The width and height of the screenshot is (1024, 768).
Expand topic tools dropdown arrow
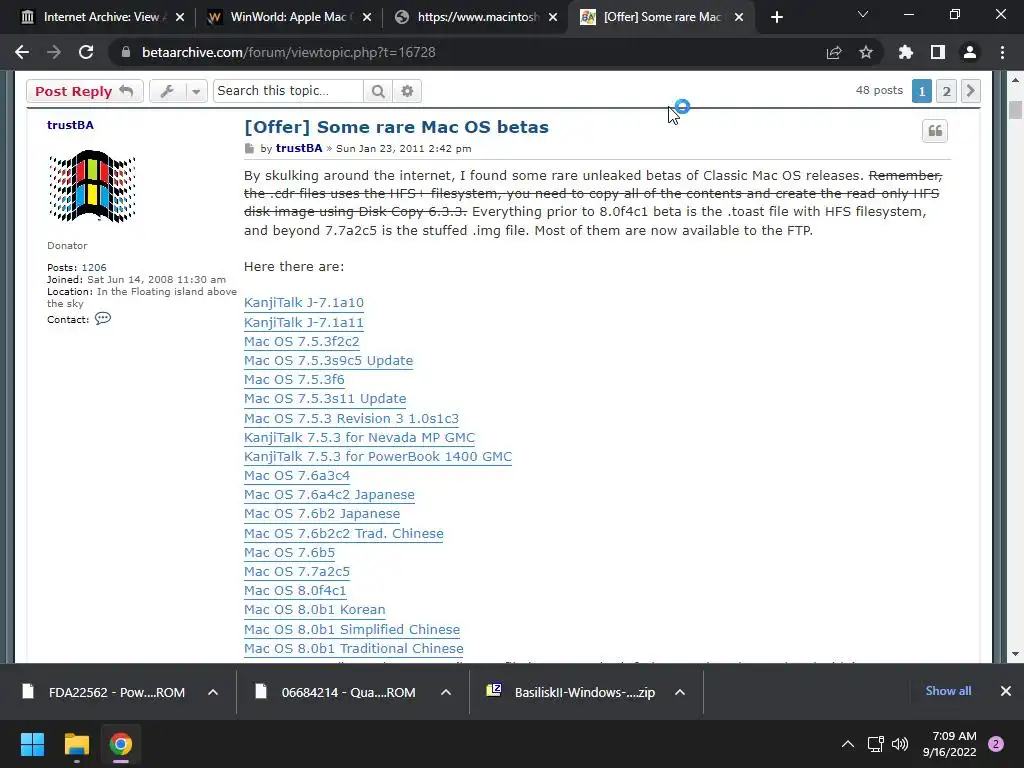(x=196, y=91)
